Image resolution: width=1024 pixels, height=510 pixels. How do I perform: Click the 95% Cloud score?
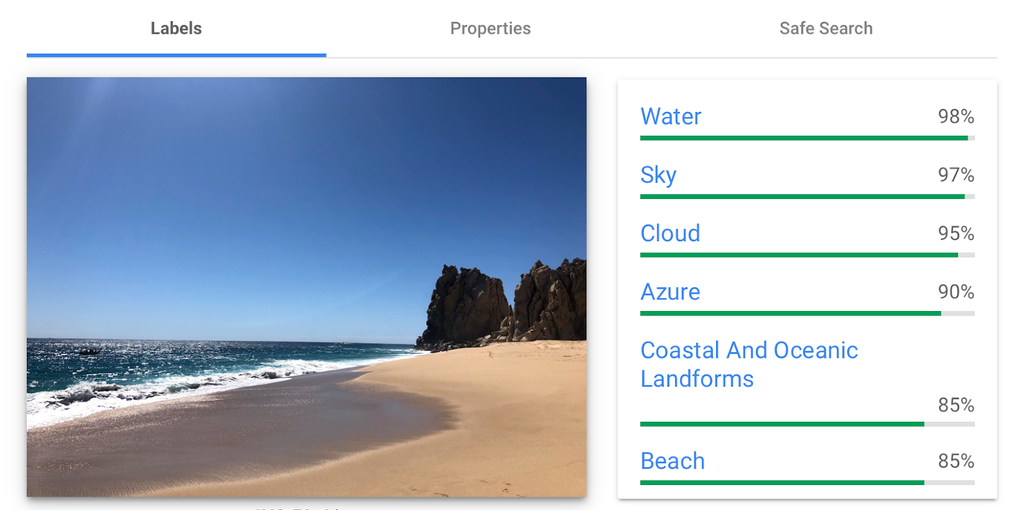(955, 234)
